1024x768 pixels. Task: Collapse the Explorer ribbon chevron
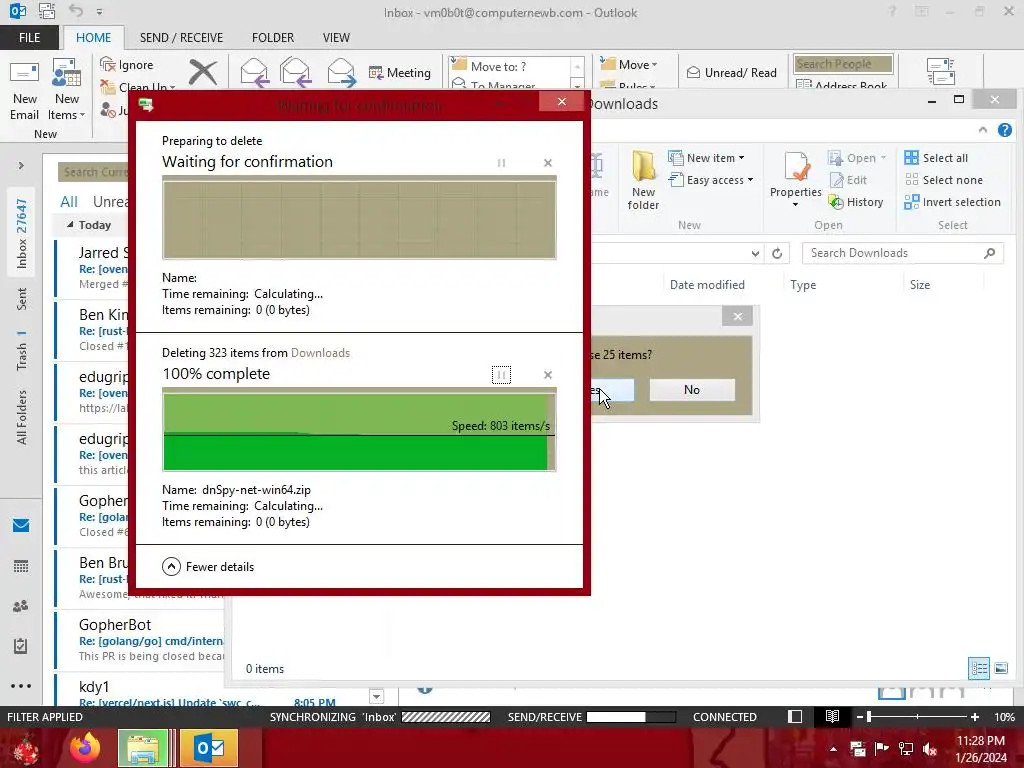[982, 130]
